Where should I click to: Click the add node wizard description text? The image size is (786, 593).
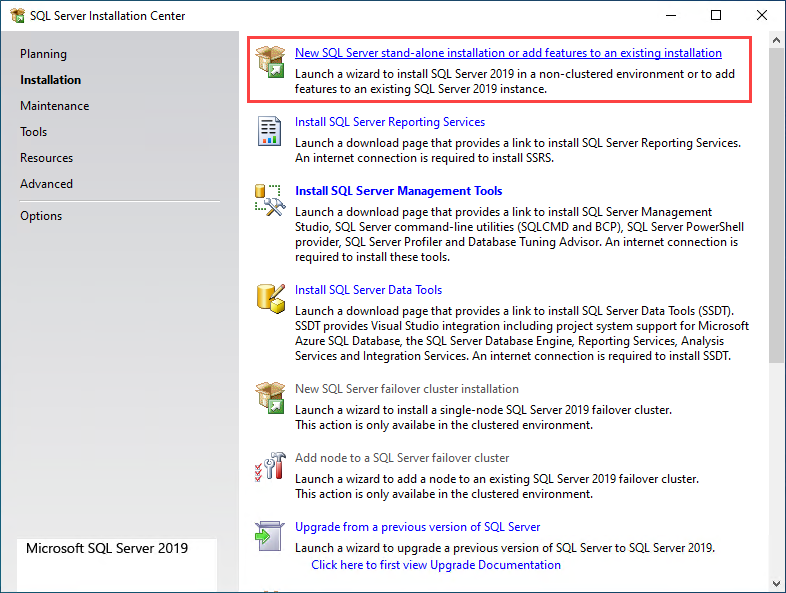[x=497, y=487]
